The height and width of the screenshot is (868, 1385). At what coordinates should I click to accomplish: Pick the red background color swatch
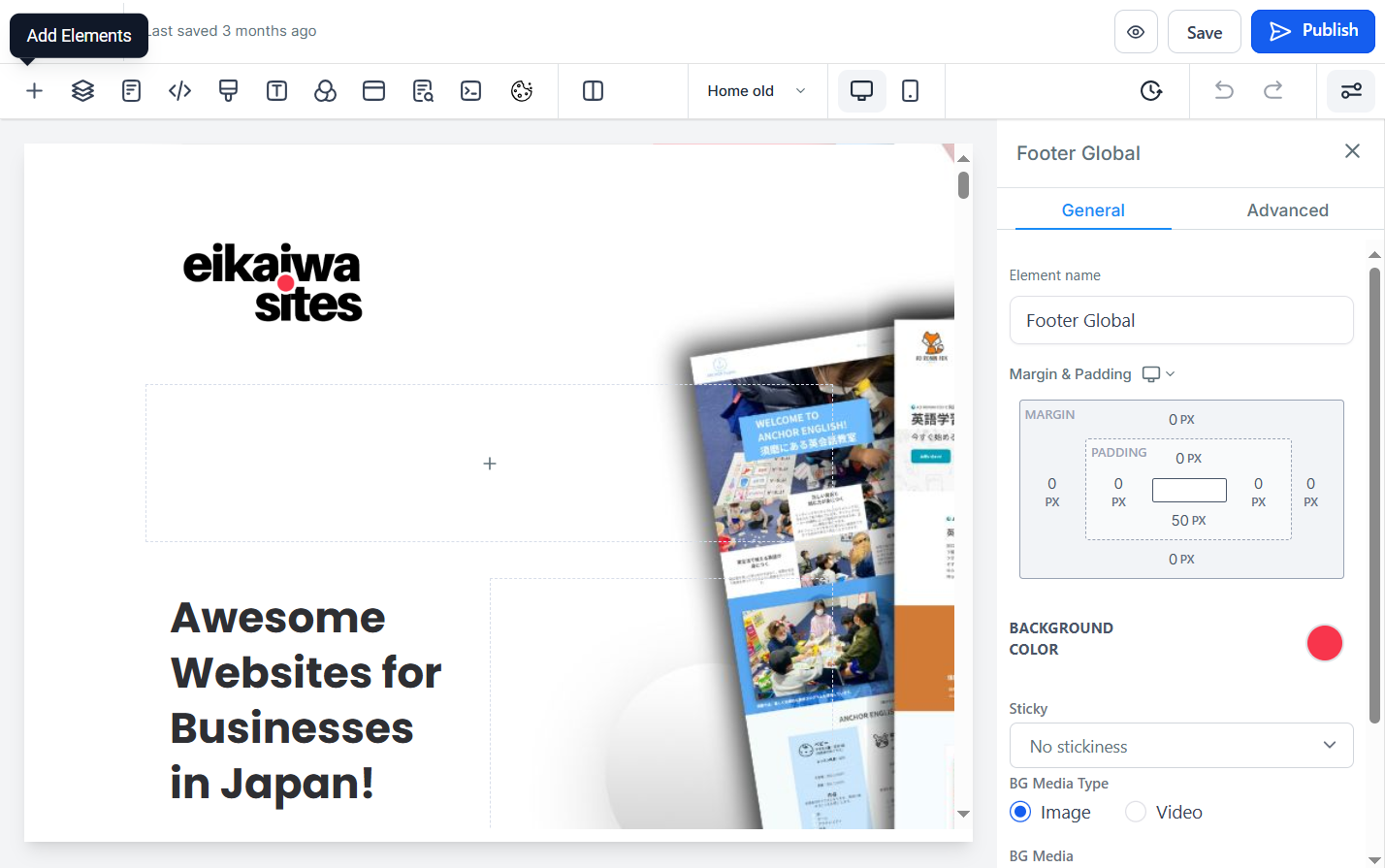(x=1324, y=643)
